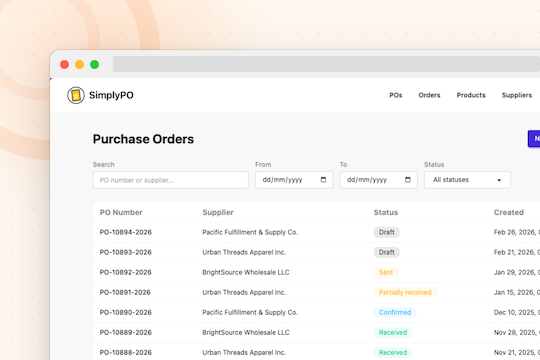This screenshot has width=540, height=360.
Task: Open PO-10894-2026
Action: coord(126,232)
